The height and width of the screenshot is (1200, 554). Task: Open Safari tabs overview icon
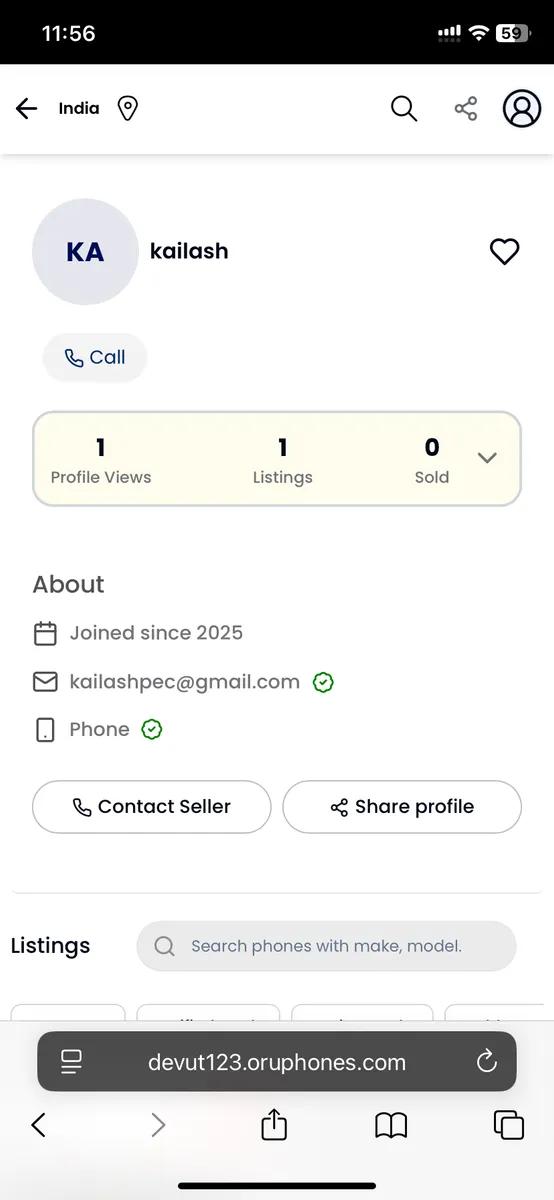(509, 1125)
